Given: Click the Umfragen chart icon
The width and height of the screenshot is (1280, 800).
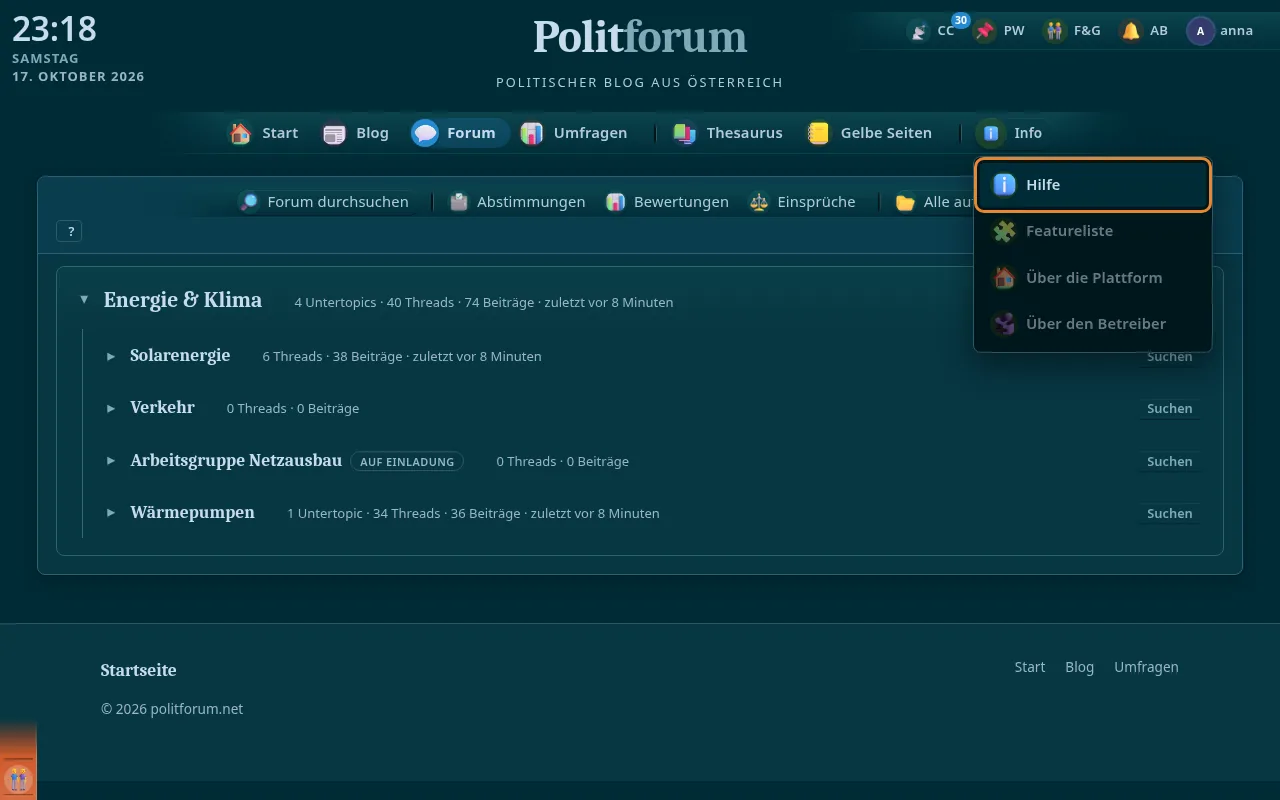Looking at the screenshot, I should click(532, 133).
